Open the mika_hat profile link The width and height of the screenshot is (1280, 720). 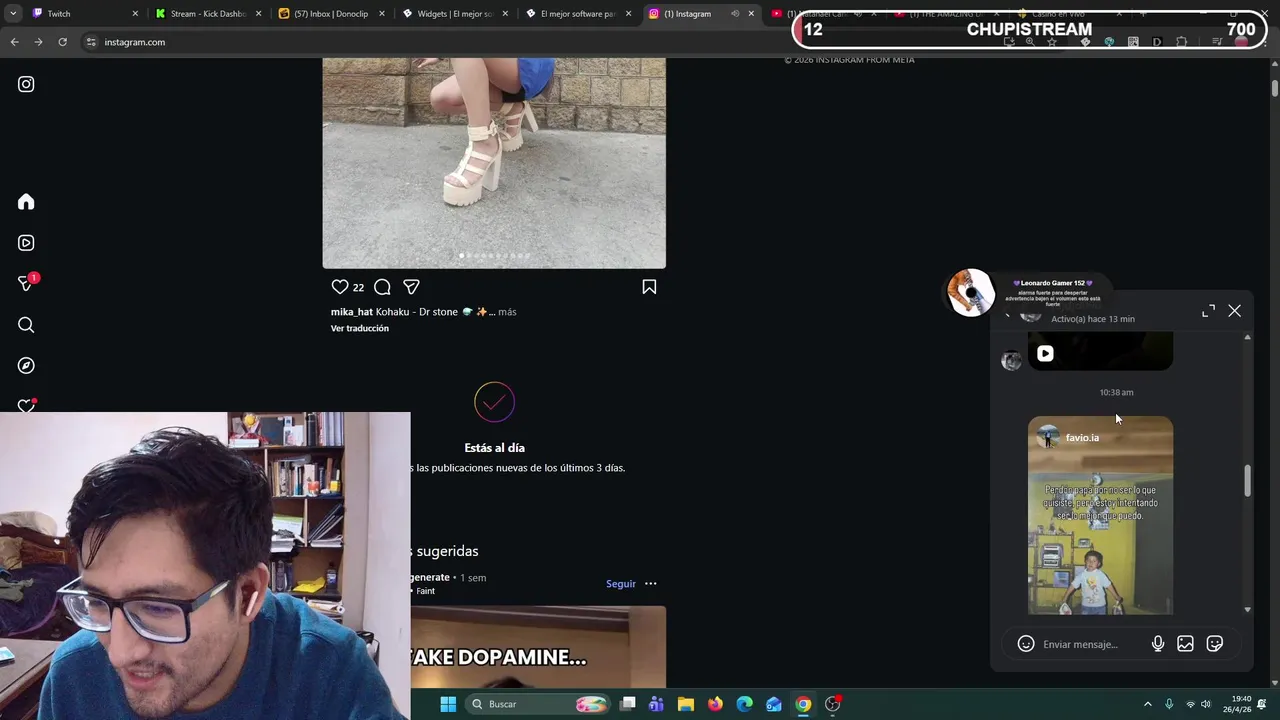[352, 312]
